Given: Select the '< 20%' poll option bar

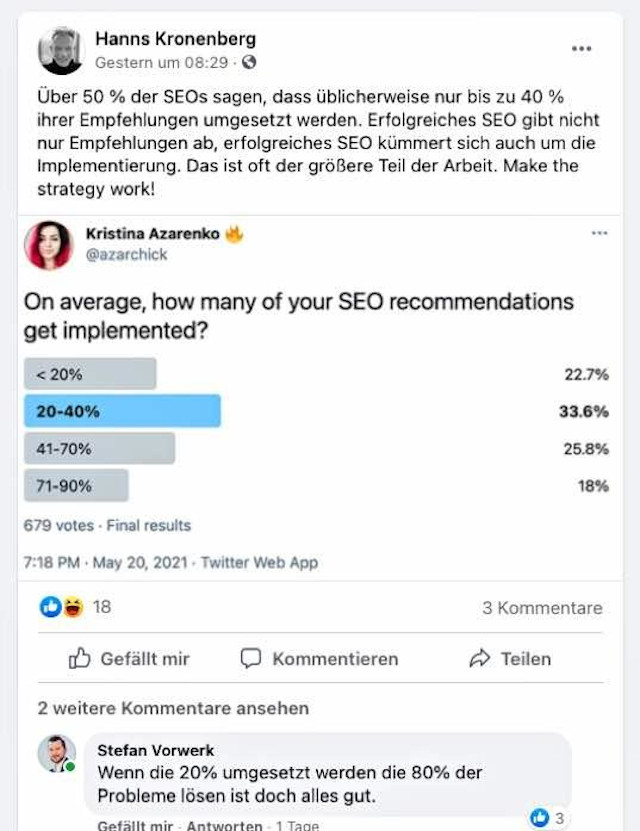Looking at the screenshot, I should point(90,374).
